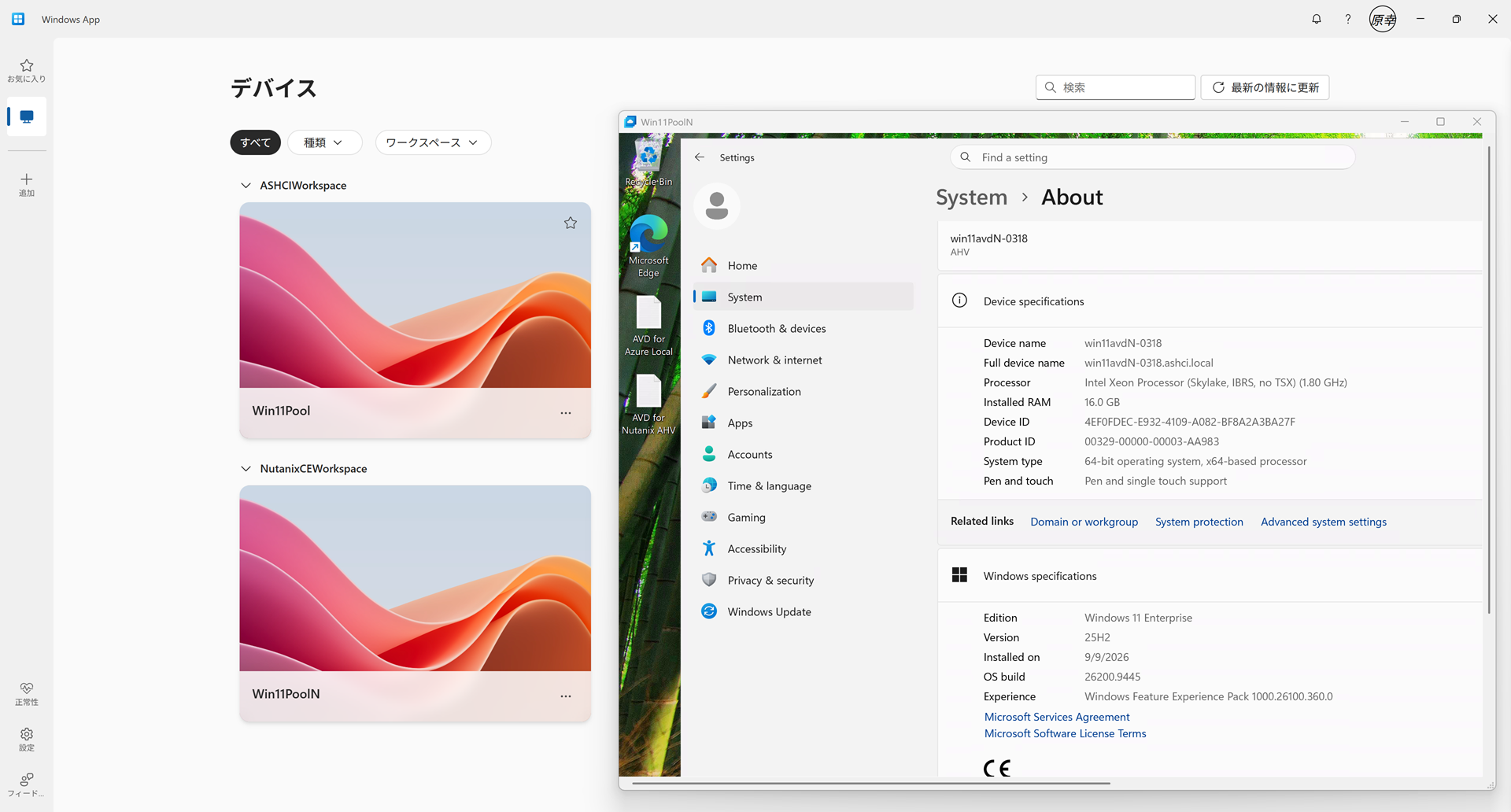This screenshot has height=812, width=1511.
Task: Minimize the Win11PoolN remote window
Action: tap(1404, 122)
